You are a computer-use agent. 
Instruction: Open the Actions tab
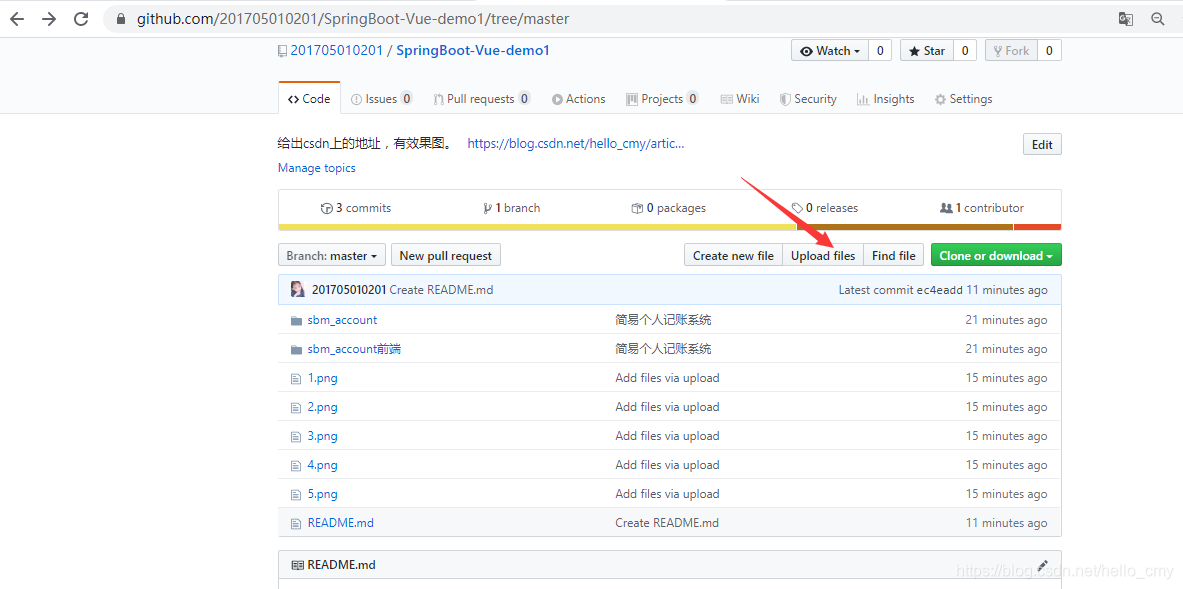click(x=578, y=99)
